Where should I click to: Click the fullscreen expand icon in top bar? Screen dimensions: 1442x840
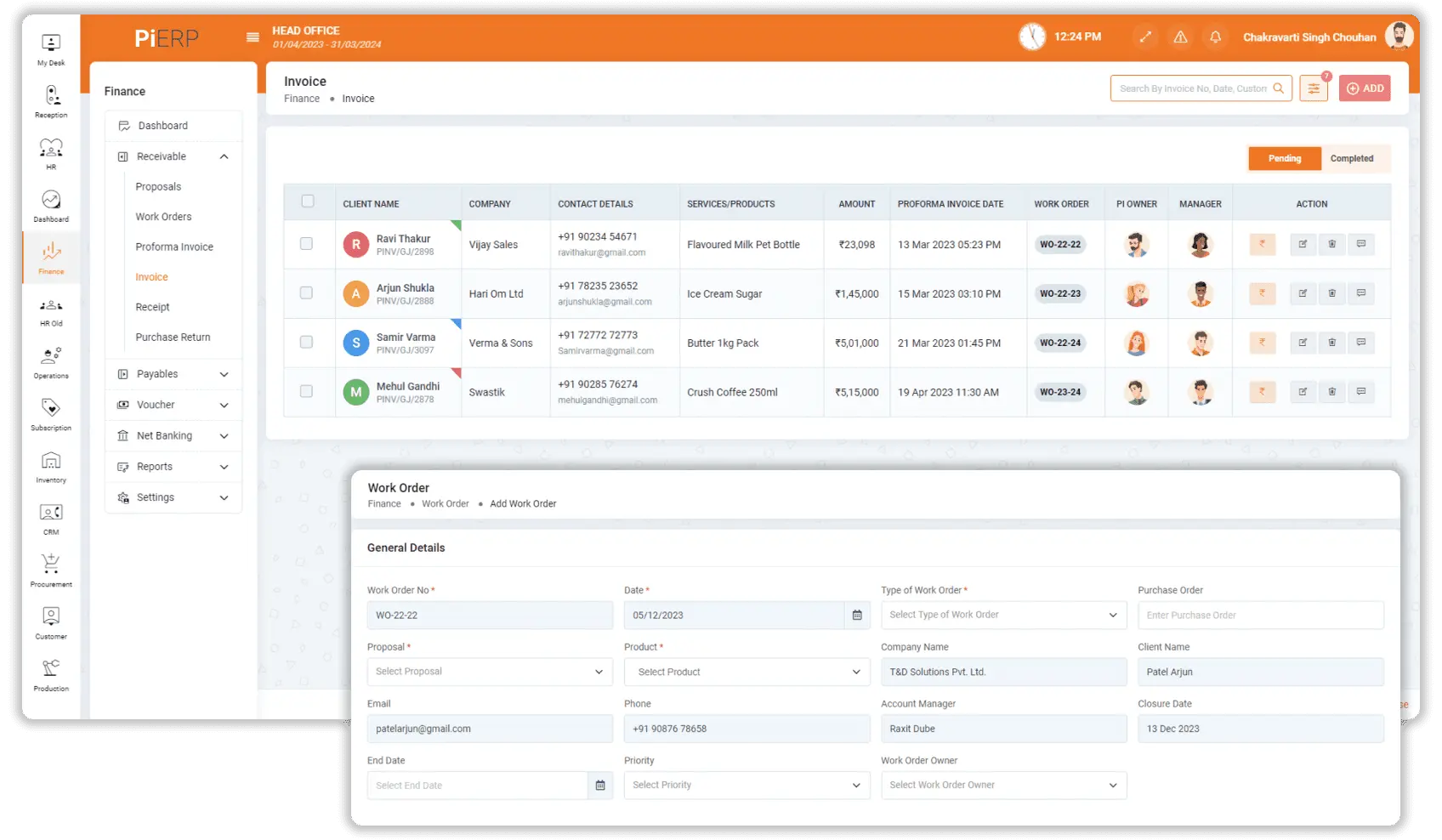pyautogui.click(x=1145, y=37)
